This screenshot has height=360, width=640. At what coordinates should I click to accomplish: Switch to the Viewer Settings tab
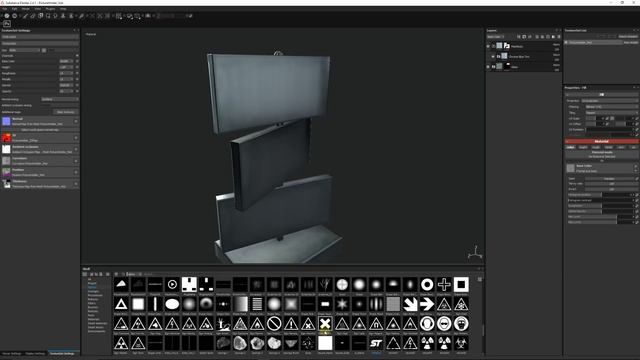pos(11,353)
